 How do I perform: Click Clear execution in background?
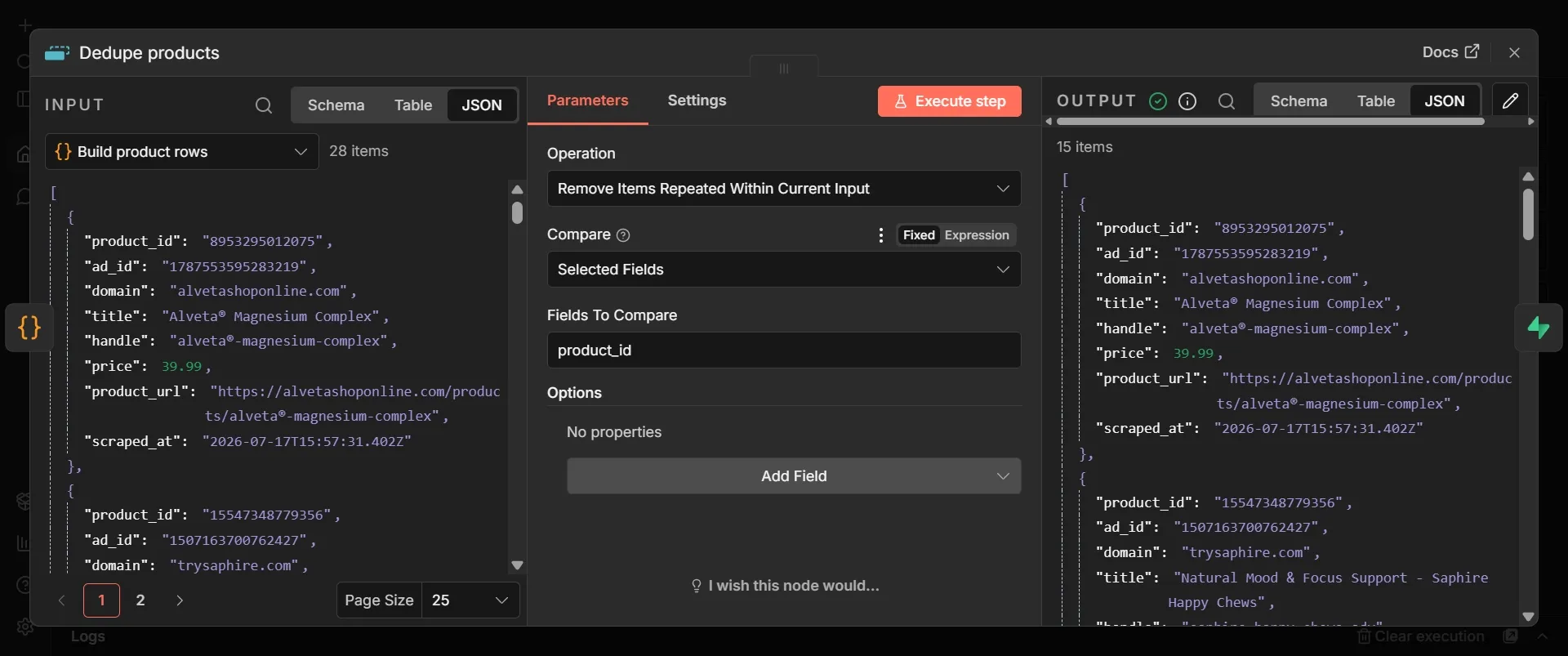pyautogui.click(x=1420, y=636)
